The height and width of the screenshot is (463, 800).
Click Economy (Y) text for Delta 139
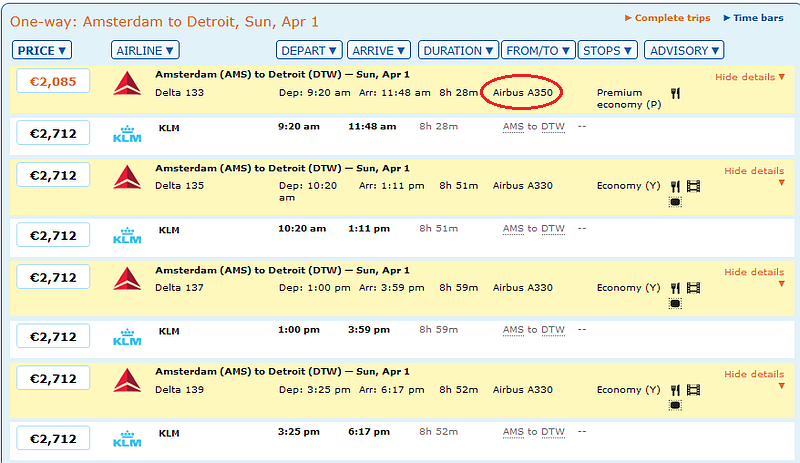pyautogui.click(x=629, y=389)
